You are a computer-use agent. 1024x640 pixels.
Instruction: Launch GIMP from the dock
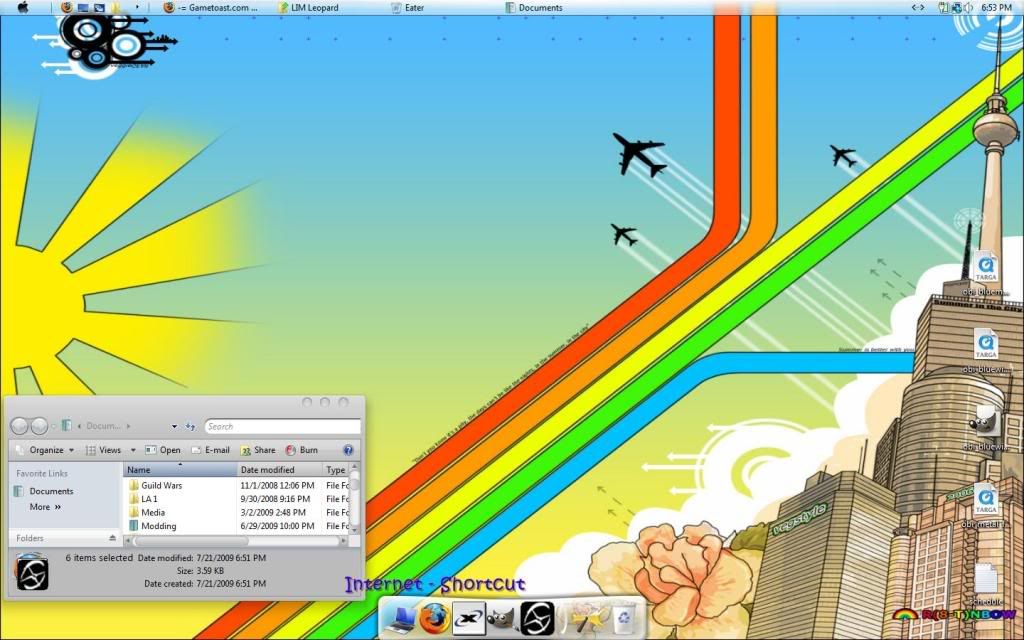pyautogui.click(x=503, y=618)
